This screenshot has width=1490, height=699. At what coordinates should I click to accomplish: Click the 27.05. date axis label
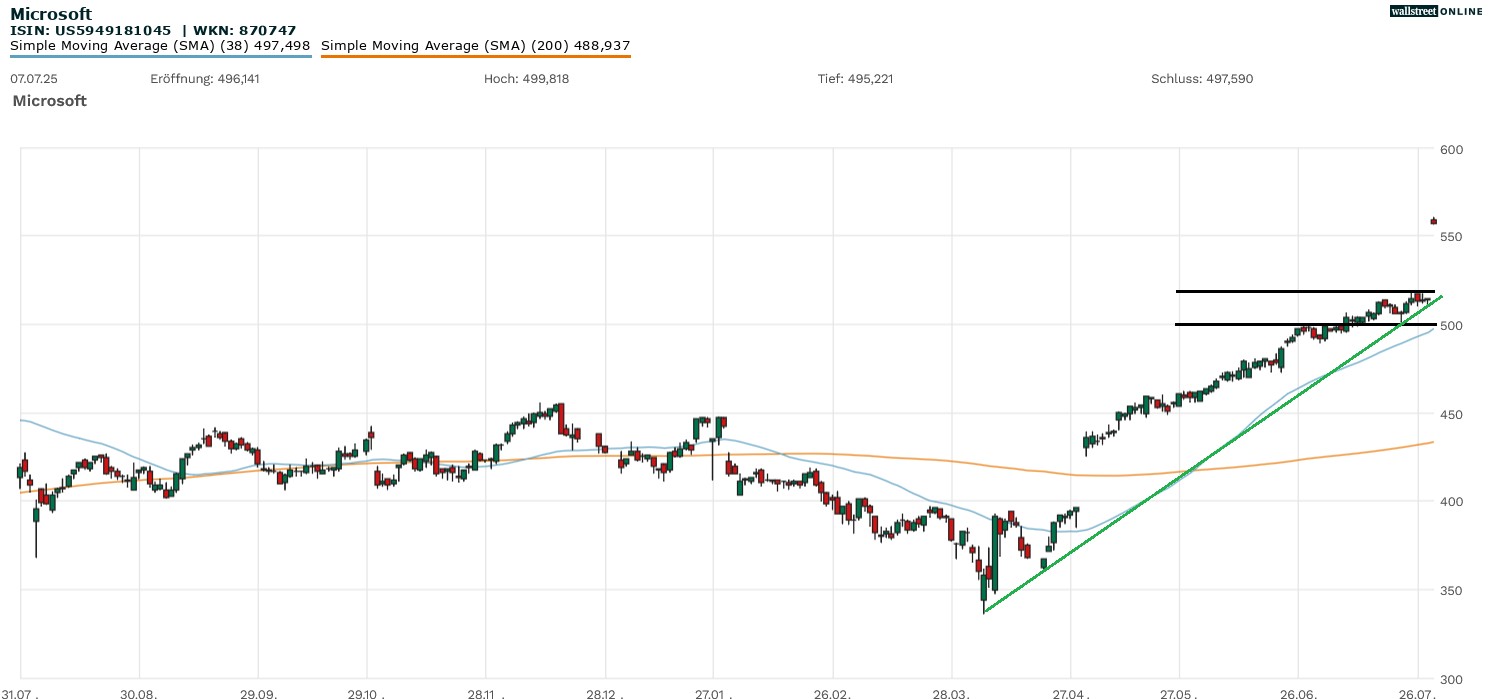1180,693
